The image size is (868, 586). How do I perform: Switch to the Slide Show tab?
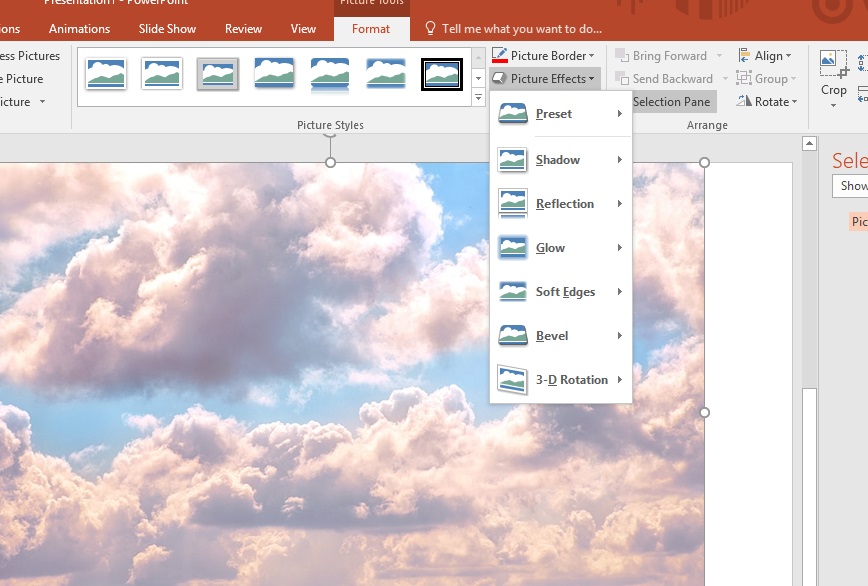click(167, 29)
